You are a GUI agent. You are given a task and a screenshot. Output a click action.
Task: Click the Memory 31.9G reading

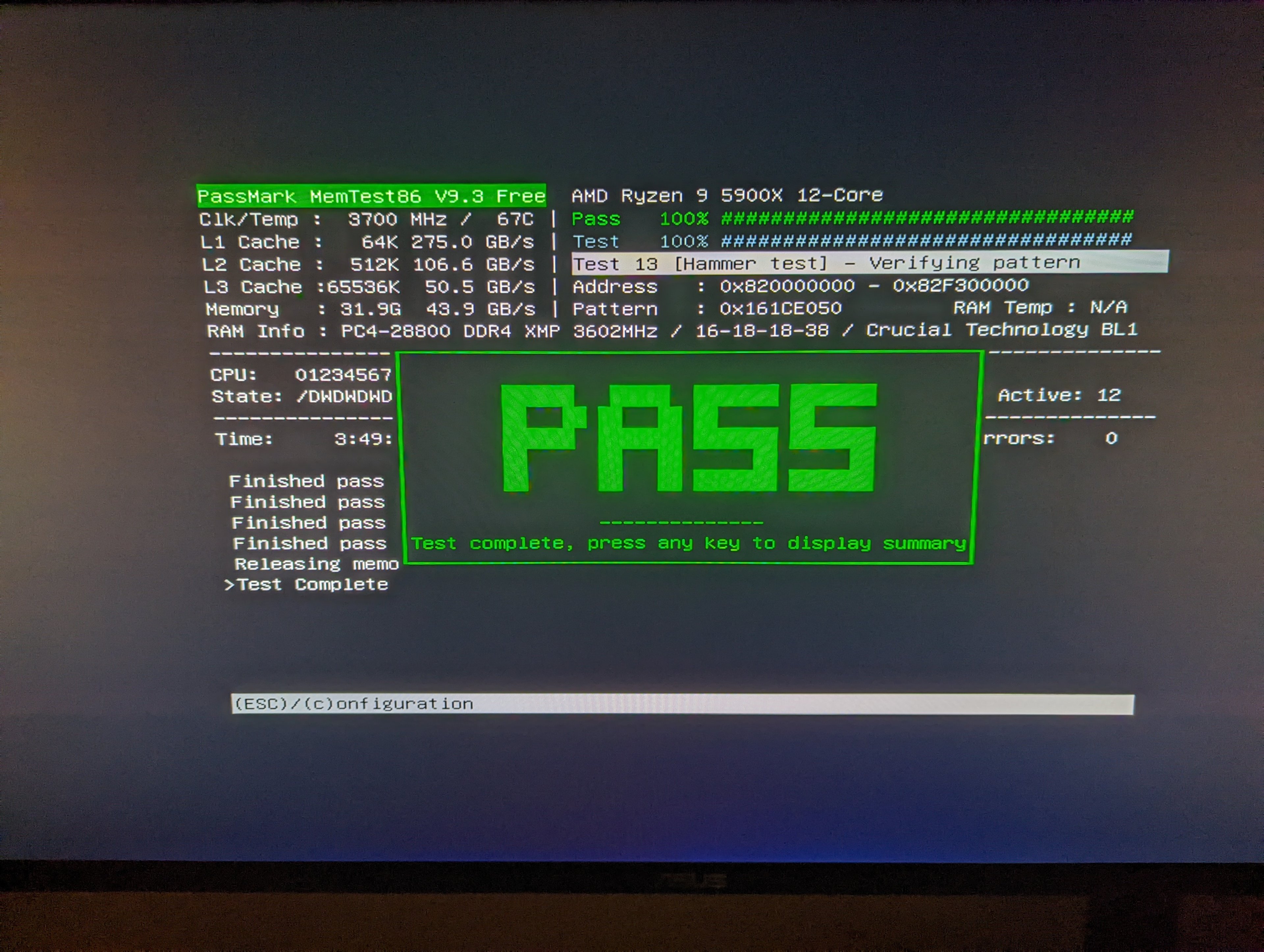[370, 309]
